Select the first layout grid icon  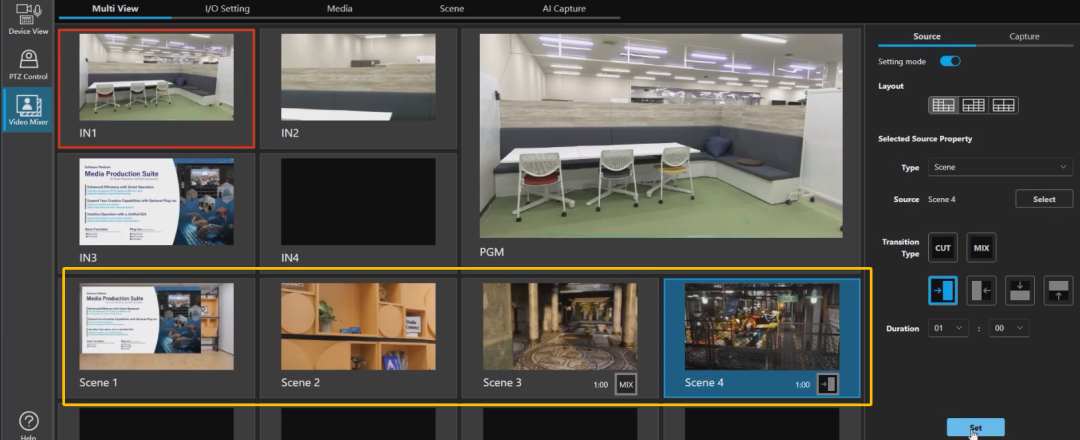tap(943, 105)
